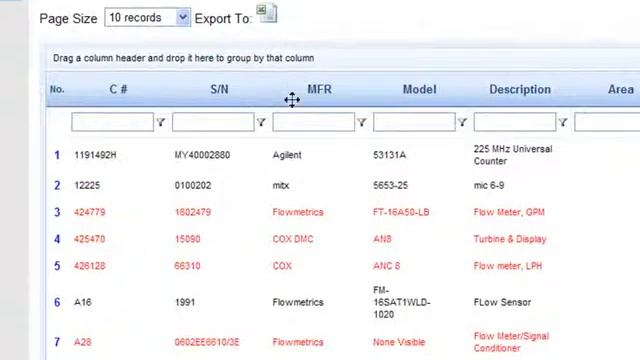Select cell A16 in row 6
Viewport: 640px width, 360px height.
[x=82, y=302]
